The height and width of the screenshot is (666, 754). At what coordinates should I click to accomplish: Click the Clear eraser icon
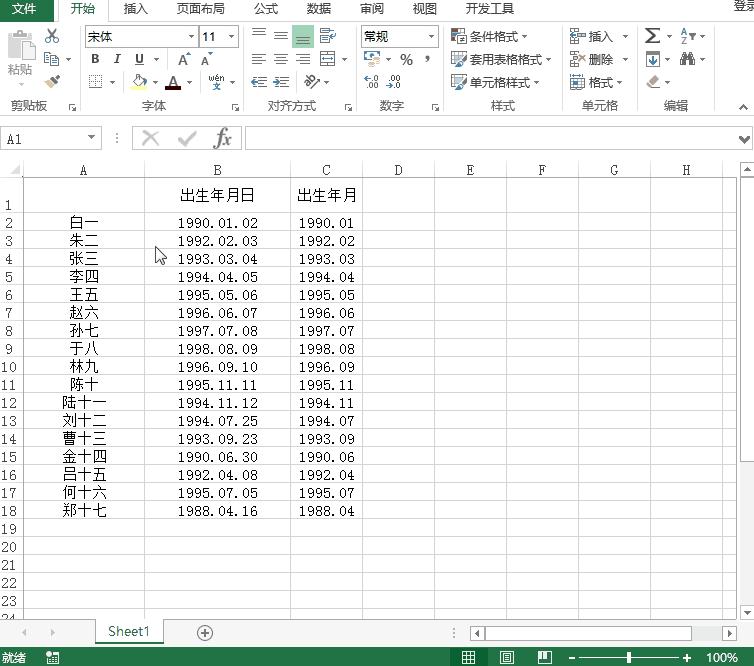tap(653, 82)
